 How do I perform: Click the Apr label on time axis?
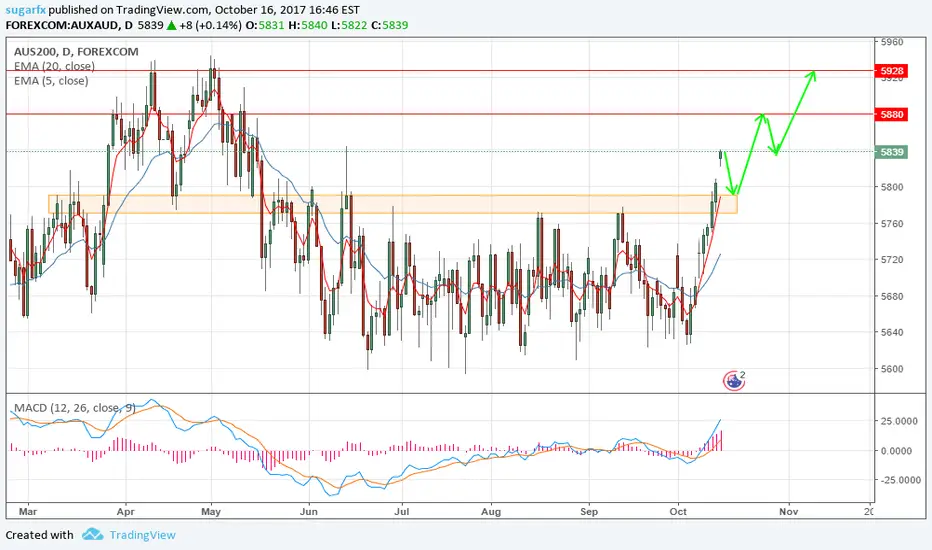(125, 511)
